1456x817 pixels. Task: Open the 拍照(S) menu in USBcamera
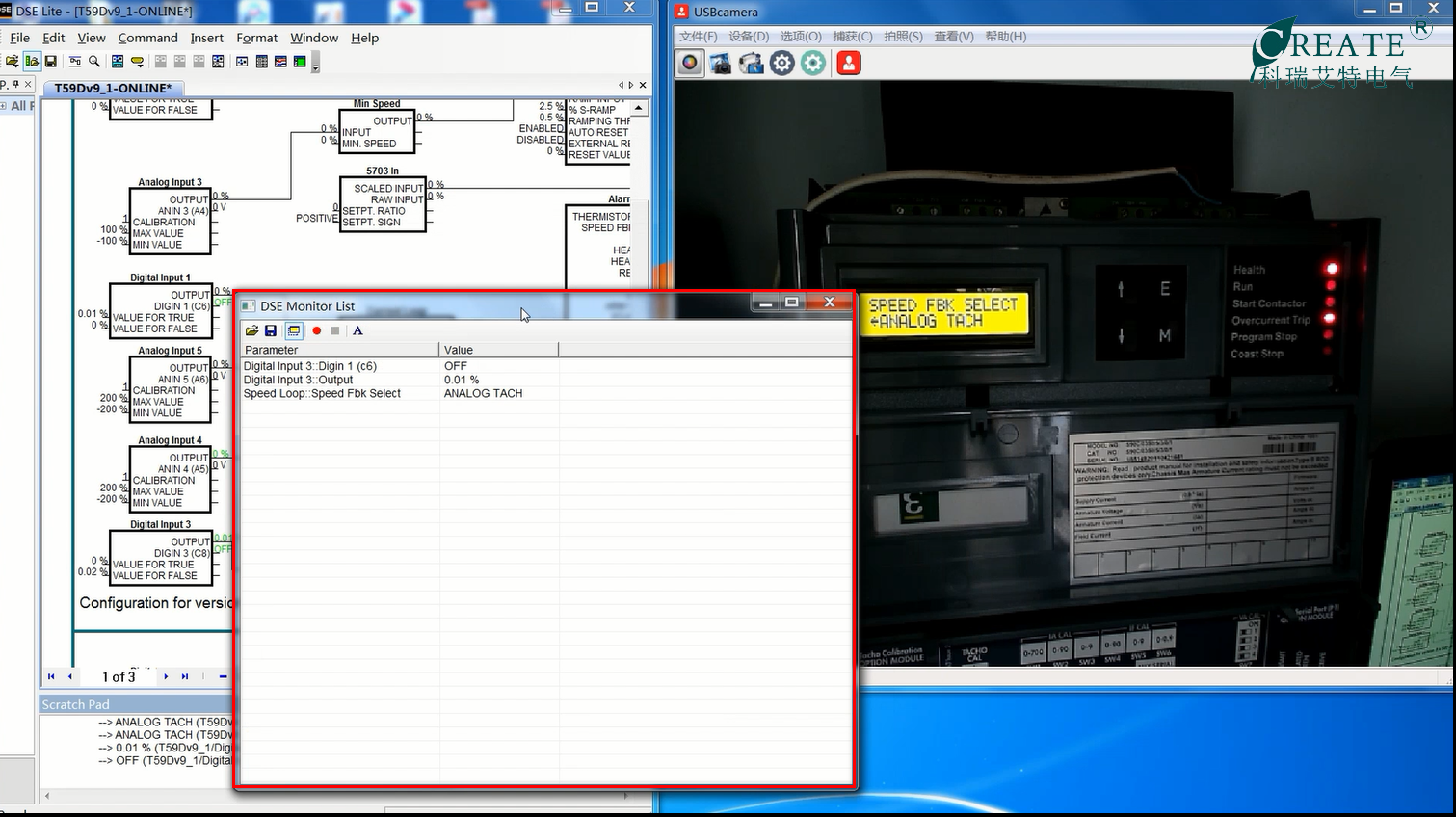coord(903,37)
